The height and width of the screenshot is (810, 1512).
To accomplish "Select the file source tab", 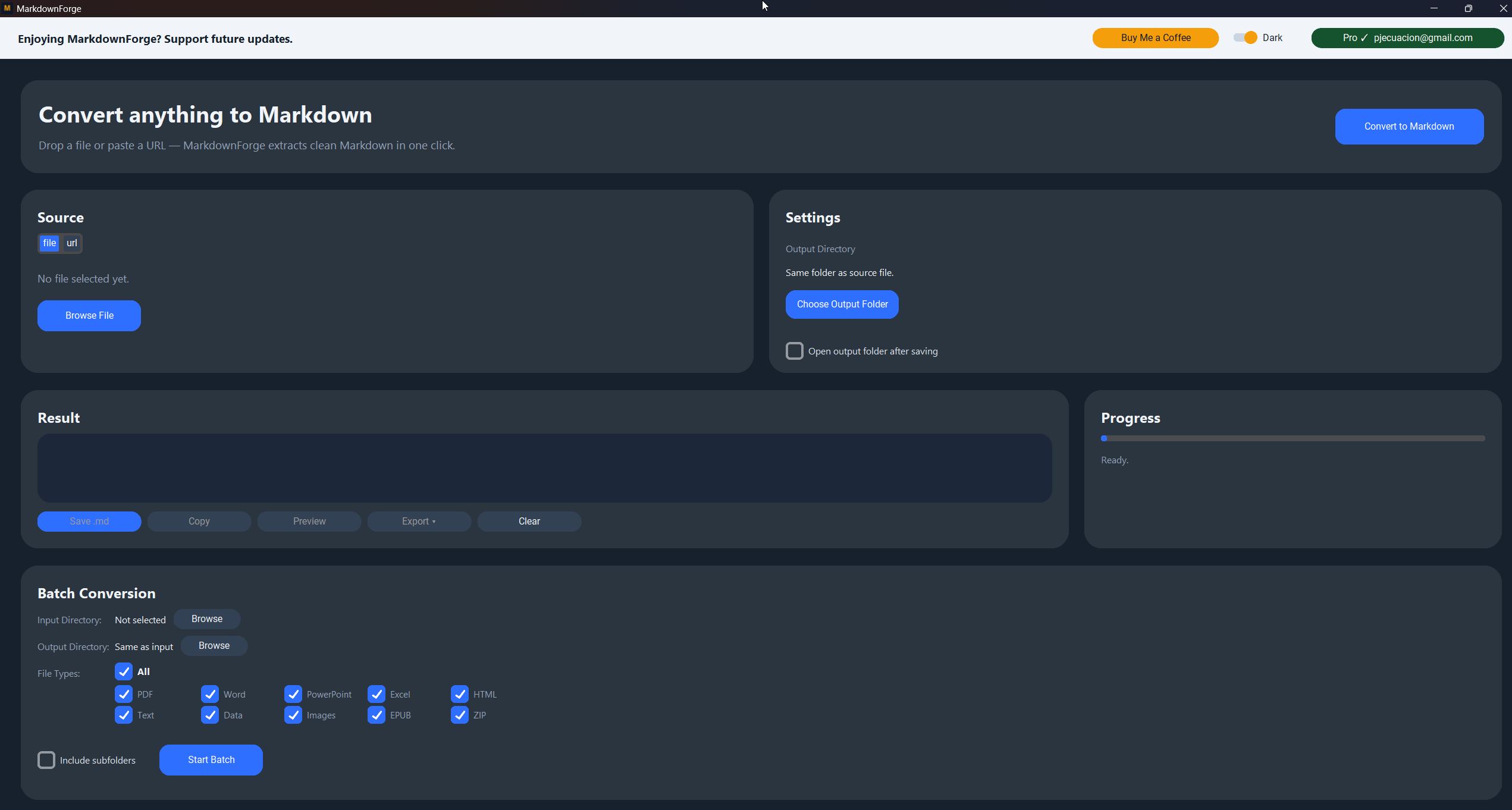I will [x=49, y=243].
